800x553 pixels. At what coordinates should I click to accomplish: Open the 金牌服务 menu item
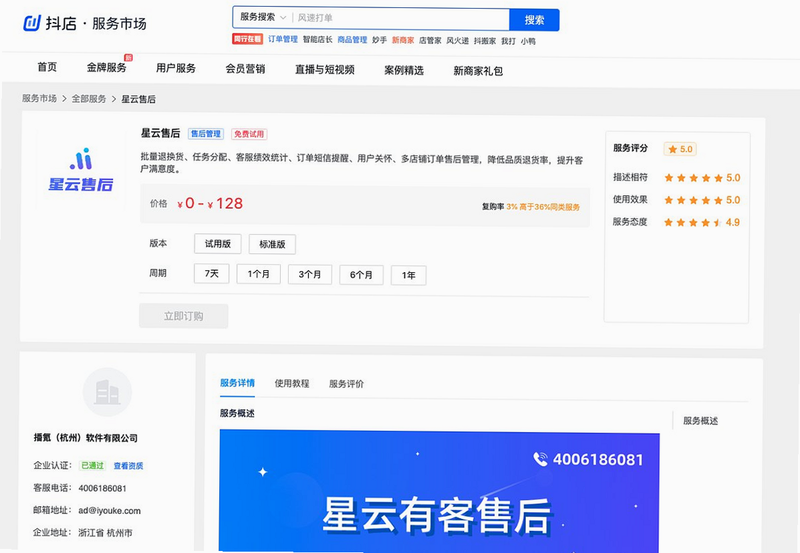(107, 67)
